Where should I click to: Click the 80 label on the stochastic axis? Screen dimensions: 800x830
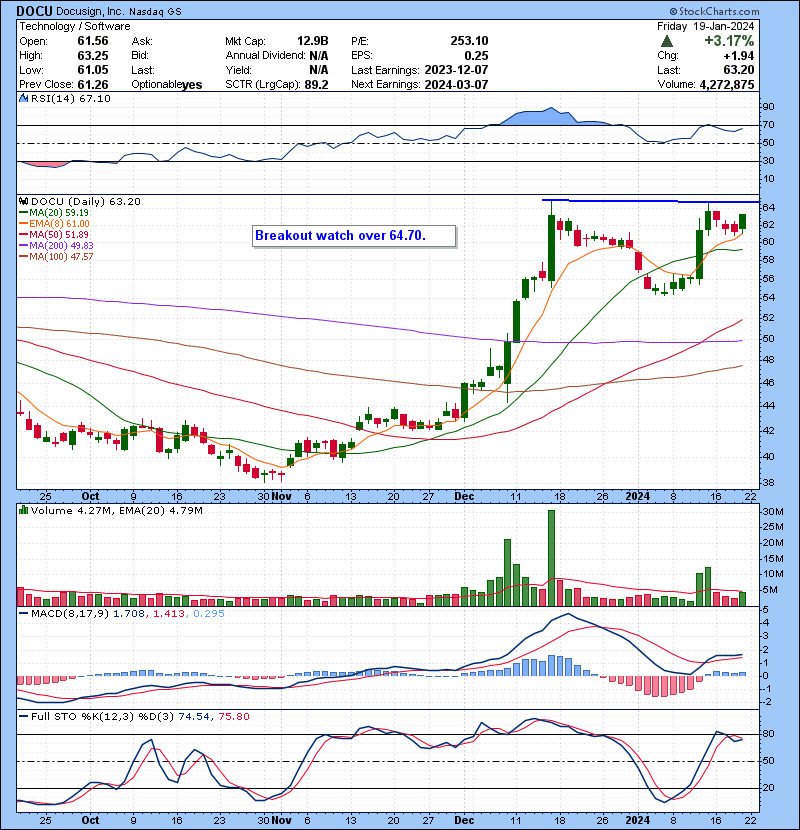(768, 734)
